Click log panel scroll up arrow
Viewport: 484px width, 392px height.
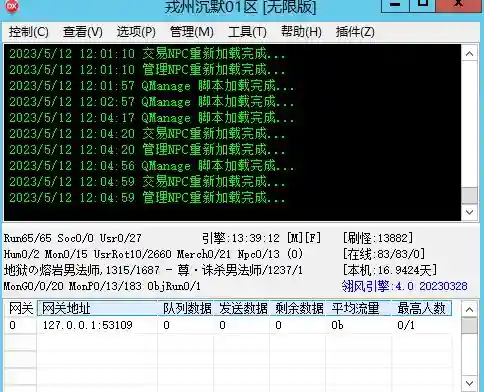(x=469, y=54)
